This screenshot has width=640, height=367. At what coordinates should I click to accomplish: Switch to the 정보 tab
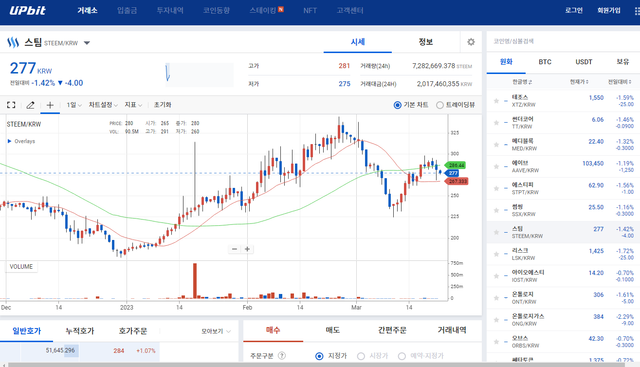425,42
